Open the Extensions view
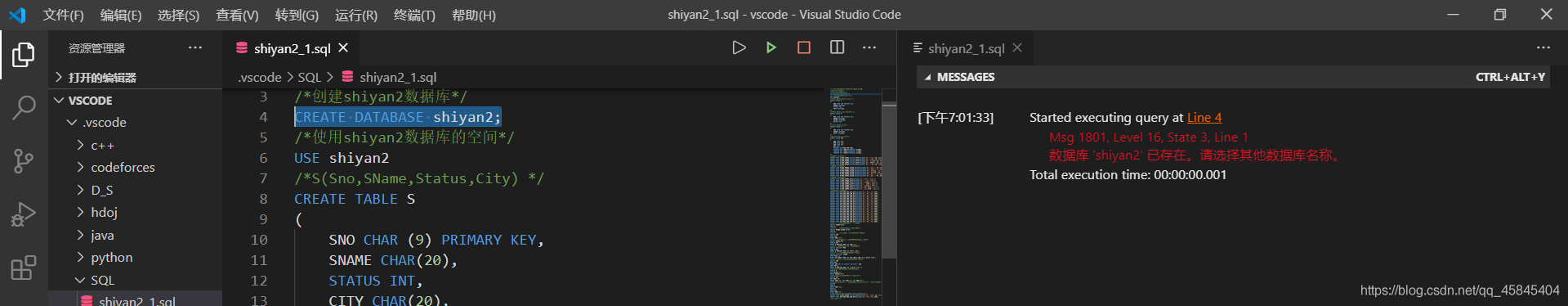Image resolution: width=1568 pixels, height=306 pixels. pyautogui.click(x=24, y=268)
